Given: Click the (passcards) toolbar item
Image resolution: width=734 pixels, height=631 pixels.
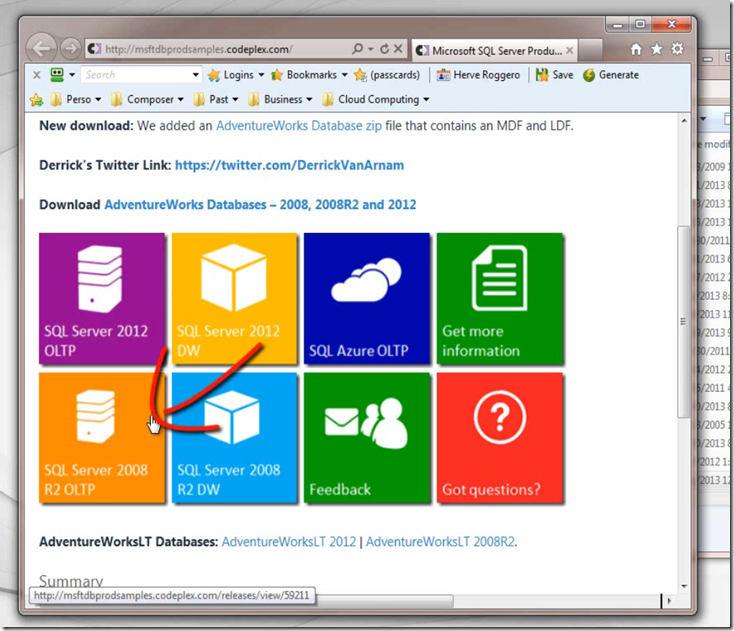Looking at the screenshot, I should pos(387,75).
